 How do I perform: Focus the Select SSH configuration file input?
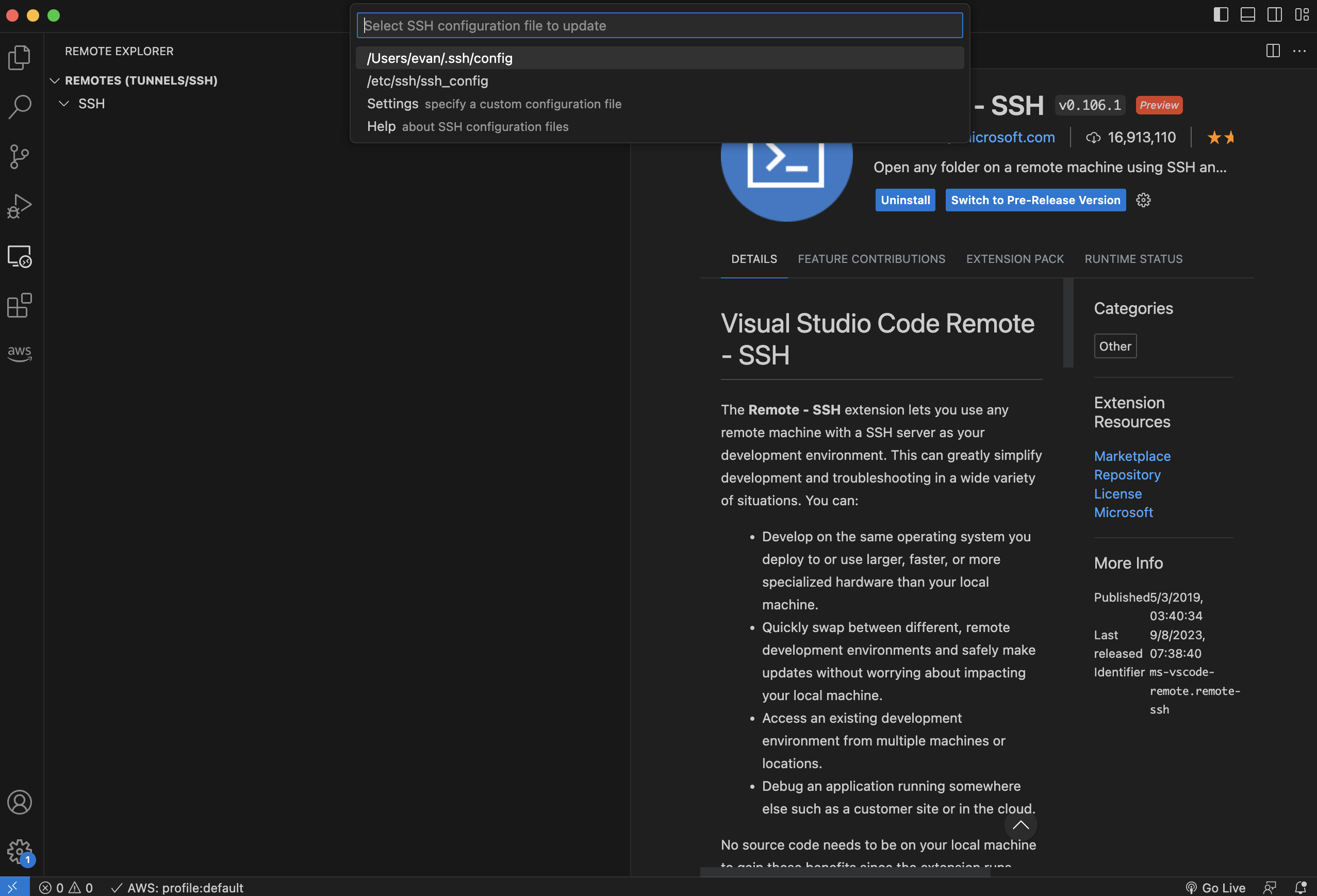click(660, 25)
